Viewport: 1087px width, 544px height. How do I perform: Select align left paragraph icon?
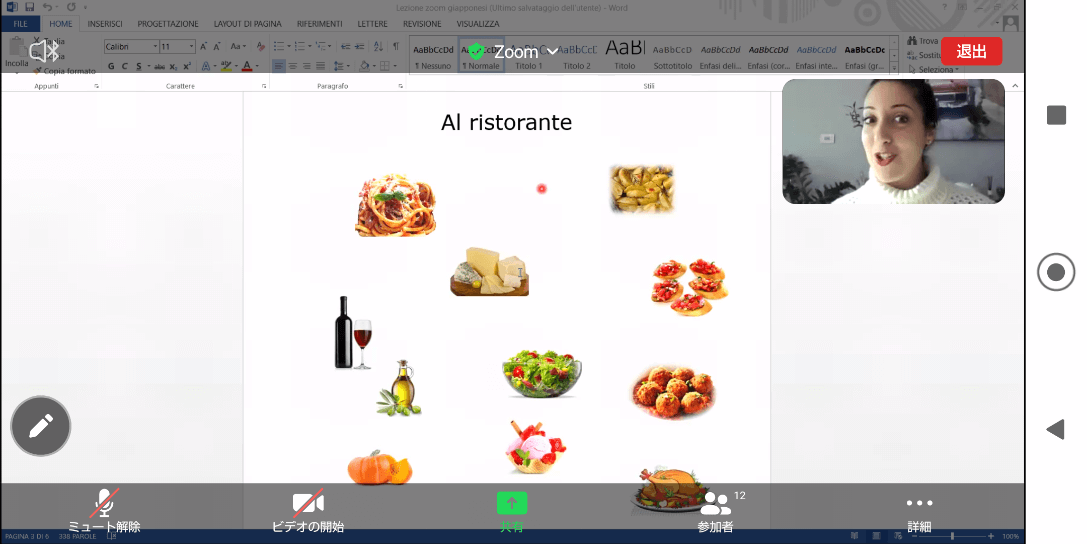click(278, 67)
